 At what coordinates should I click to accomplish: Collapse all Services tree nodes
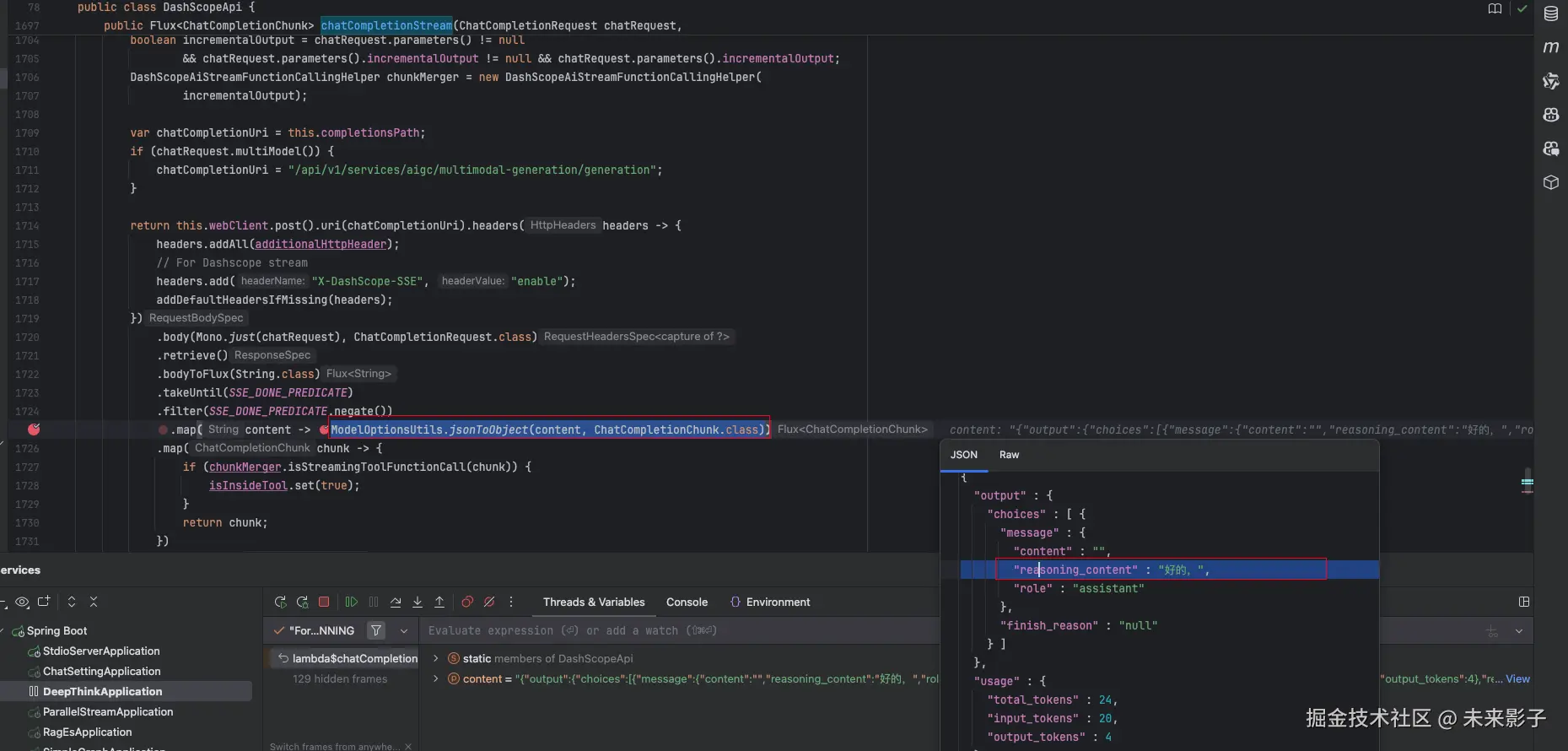click(x=94, y=602)
